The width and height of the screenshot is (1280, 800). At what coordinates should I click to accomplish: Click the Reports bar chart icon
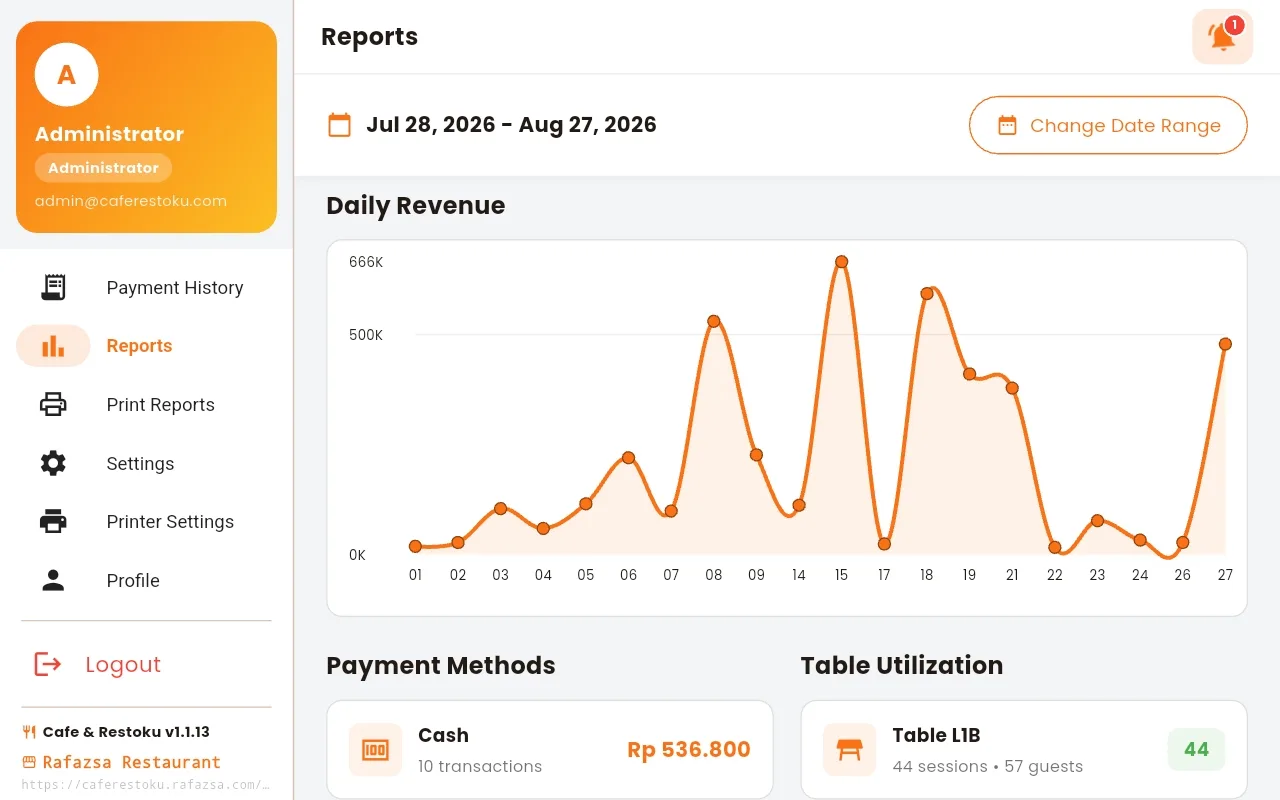click(53, 346)
